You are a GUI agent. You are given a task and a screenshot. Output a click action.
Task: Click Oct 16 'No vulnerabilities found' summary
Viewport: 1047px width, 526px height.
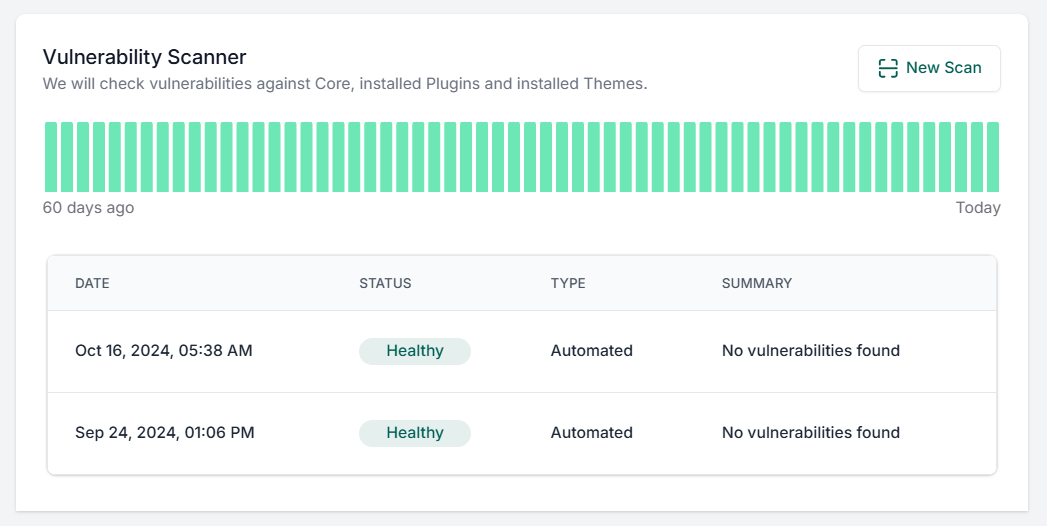(x=810, y=351)
